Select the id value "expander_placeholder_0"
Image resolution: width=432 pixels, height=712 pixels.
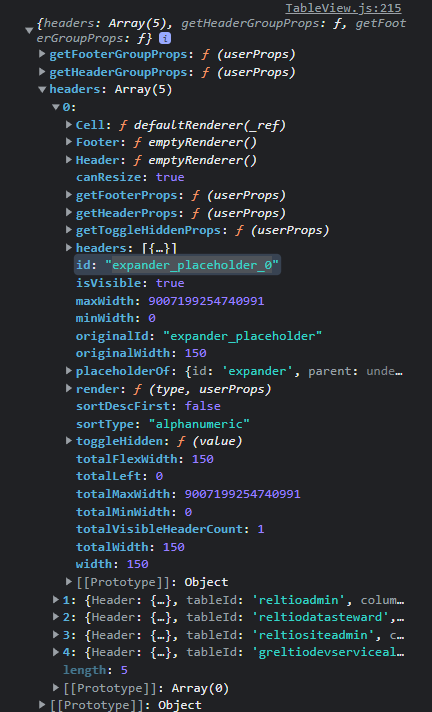click(x=192, y=265)
